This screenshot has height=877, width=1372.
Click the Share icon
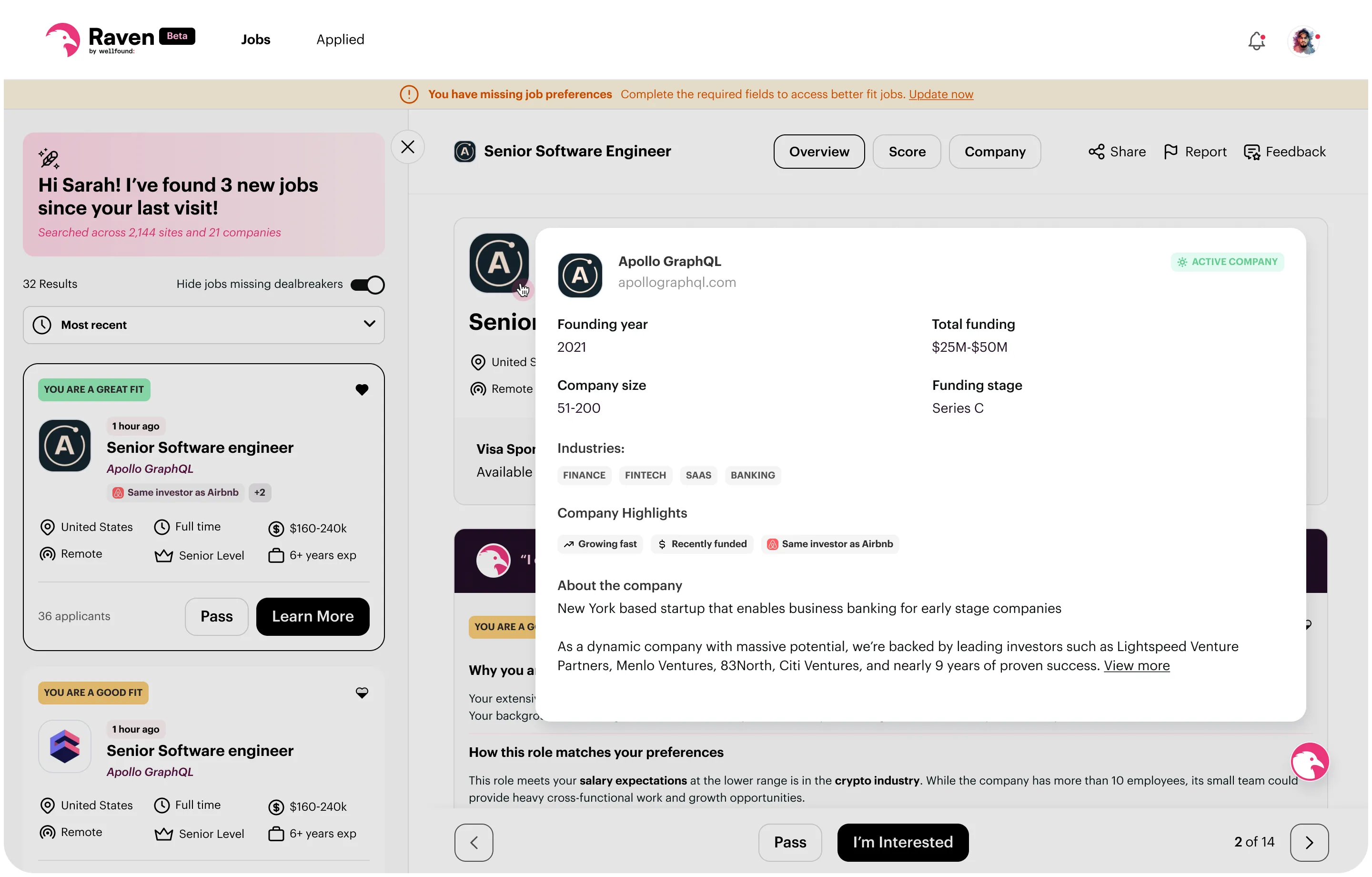click(1096, 152)
